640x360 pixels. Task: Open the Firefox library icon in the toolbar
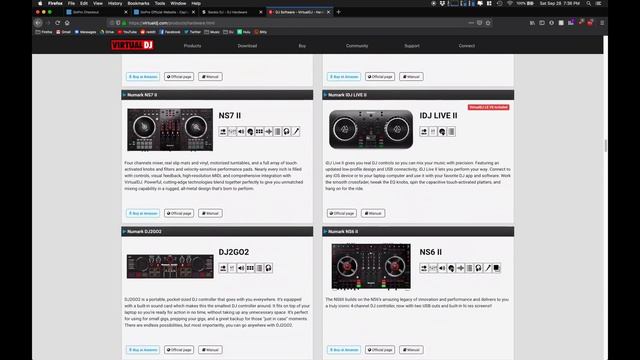click(x=532, y=23)
